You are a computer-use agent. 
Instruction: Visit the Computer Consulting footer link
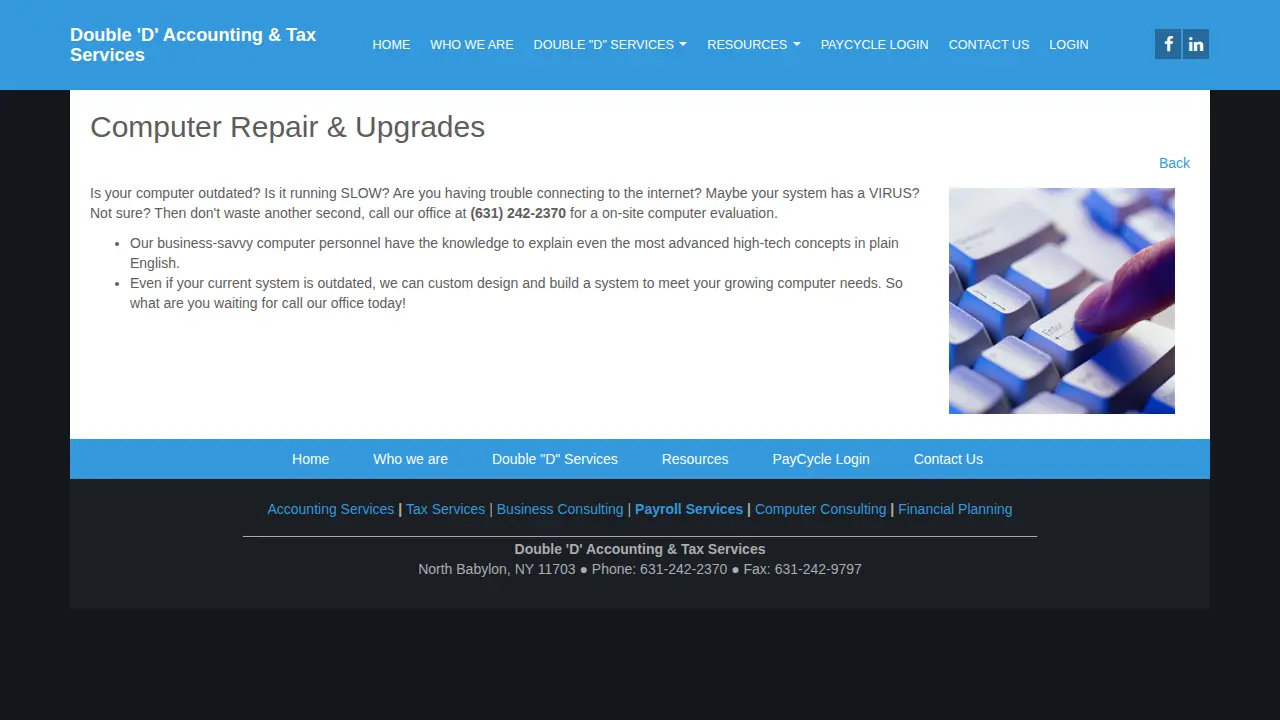click(820, 509)
